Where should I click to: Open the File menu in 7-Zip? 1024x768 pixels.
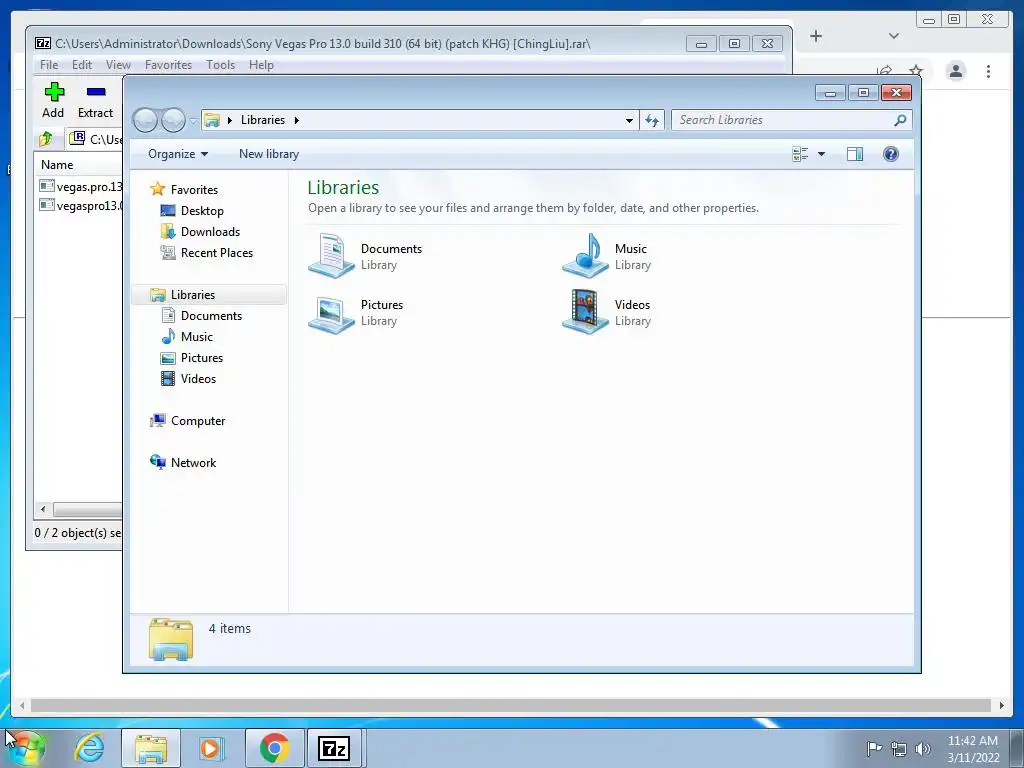[x=48, y=65]
